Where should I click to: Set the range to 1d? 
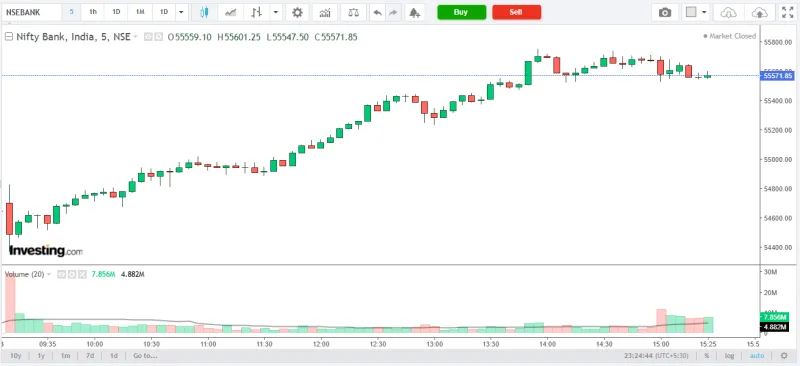pyautogui.click(x=114, y=356)
